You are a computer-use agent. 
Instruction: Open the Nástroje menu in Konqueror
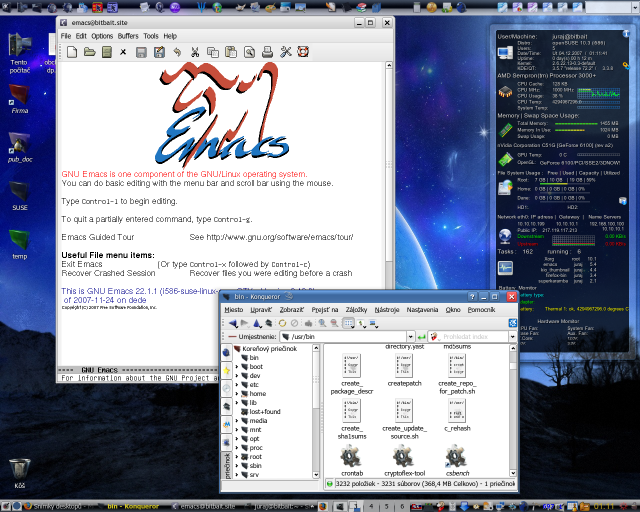tap(387, 310)
